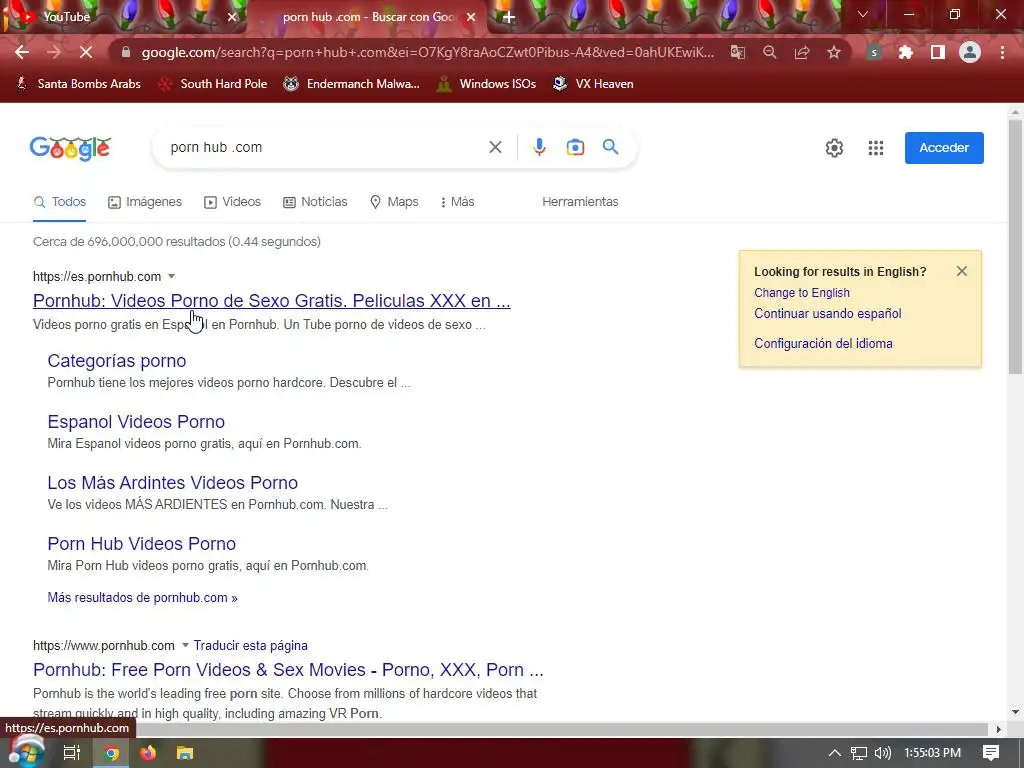Viewport: 1024px width, 768px height.
Task: Click the holiday Google logo
Action: [70, 148]
